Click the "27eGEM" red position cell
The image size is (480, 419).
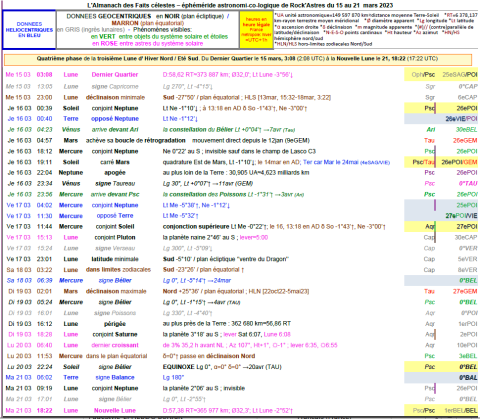(465, 291)
